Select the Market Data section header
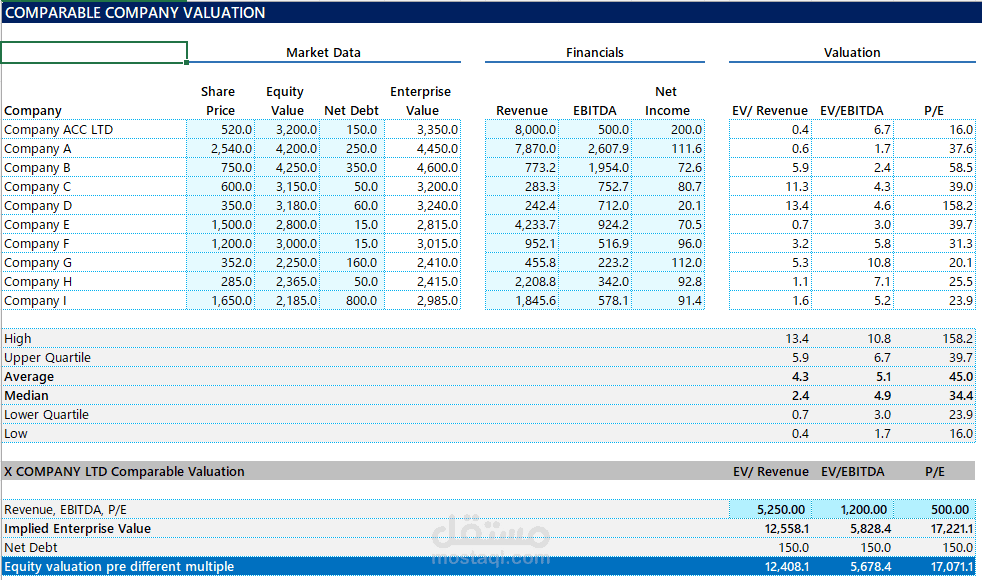The height and width of the screenshot is (580, 982). click(324, 53)
